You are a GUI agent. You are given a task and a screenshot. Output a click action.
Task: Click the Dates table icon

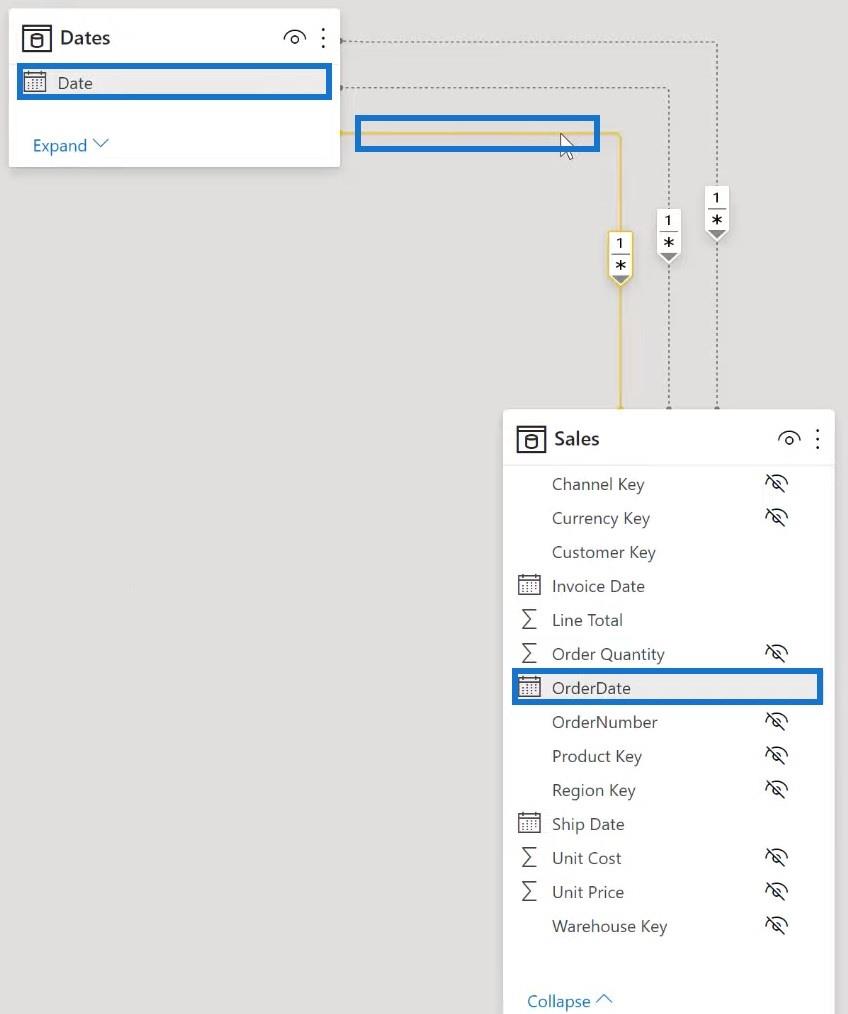pyautogui.click(x=36, y=38)
